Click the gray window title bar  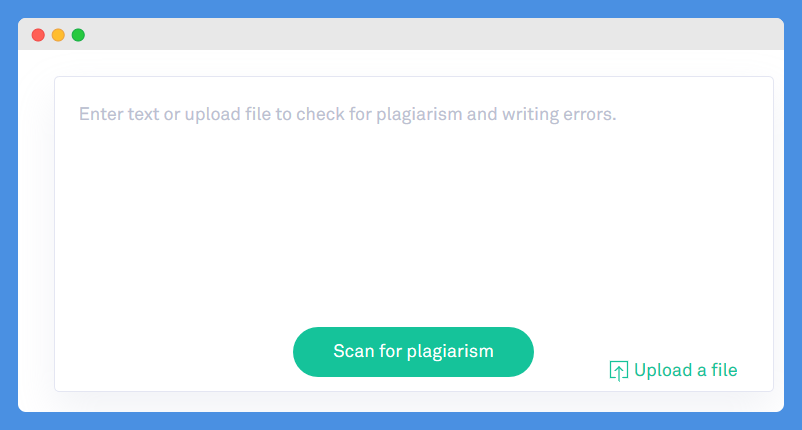pyautogui.click(x=401, y=34)
